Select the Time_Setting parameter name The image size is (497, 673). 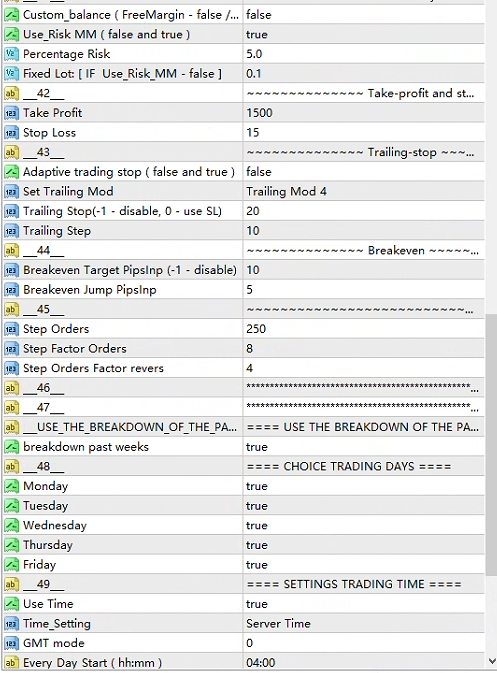(x=57, y=624)
